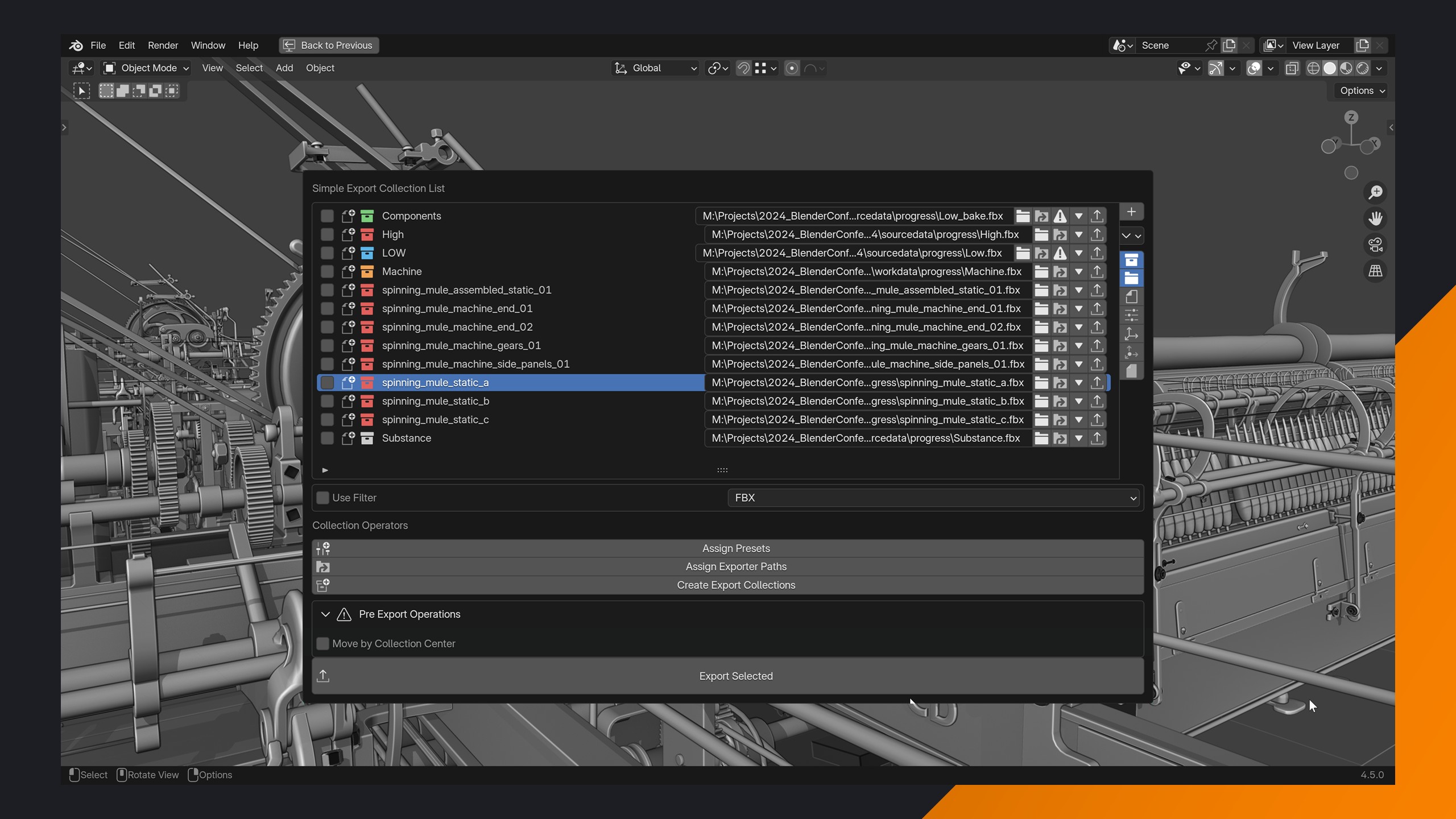Click the Machine.fbx file path field
The height and width of the screenshot is (819, 1456).
tap(866, 272)
